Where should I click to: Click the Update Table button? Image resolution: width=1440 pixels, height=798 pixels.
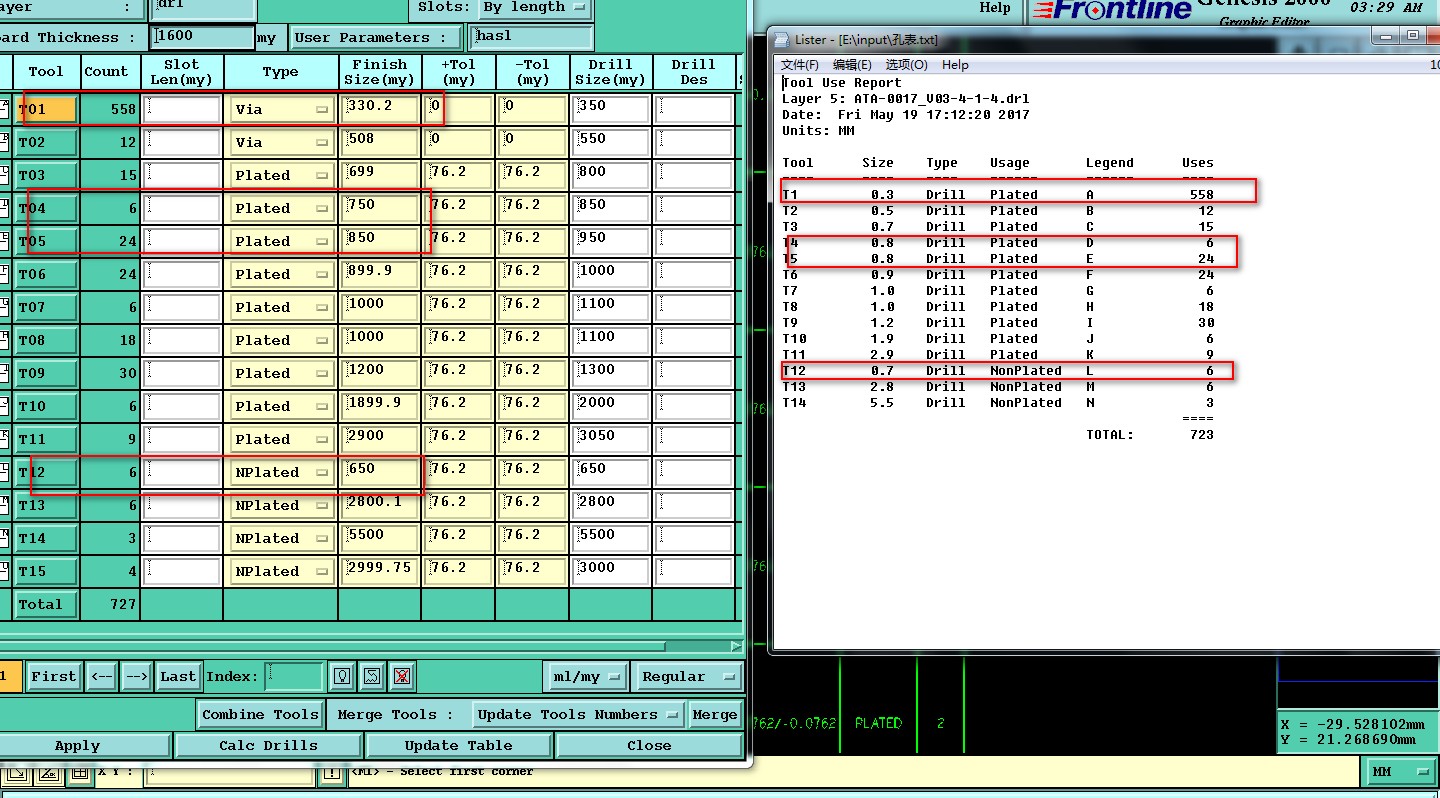458,746
